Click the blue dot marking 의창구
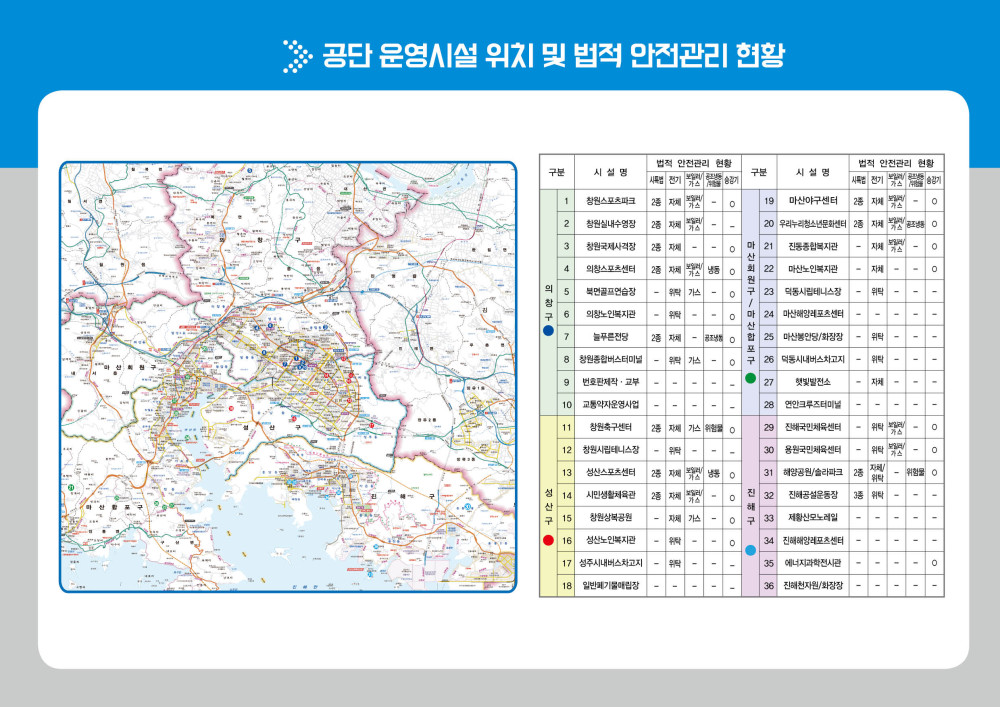This screenshot has width=1000, height=707. tap(547, 330)
